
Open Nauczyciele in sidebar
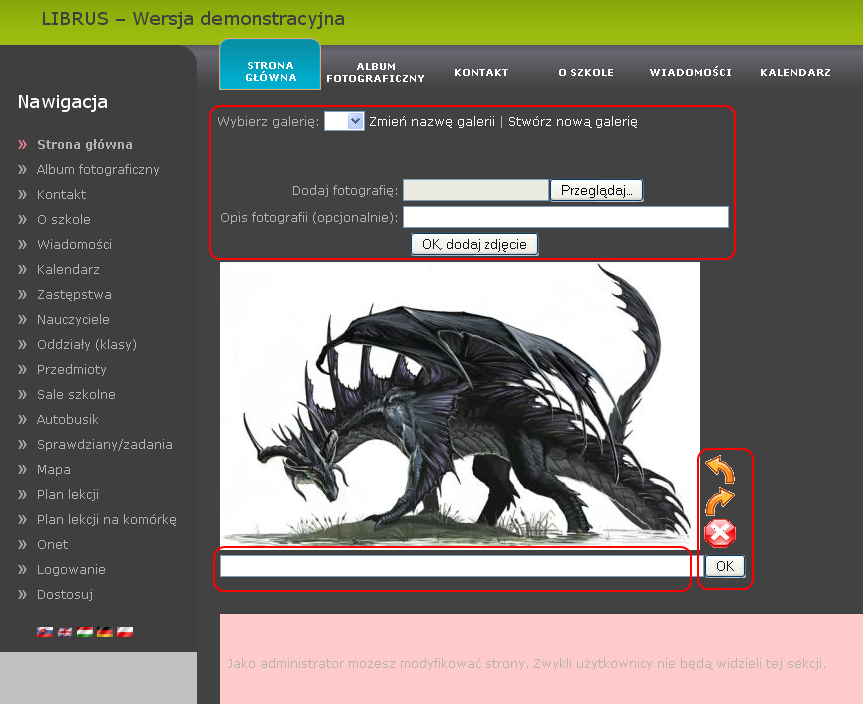point(73,320)
